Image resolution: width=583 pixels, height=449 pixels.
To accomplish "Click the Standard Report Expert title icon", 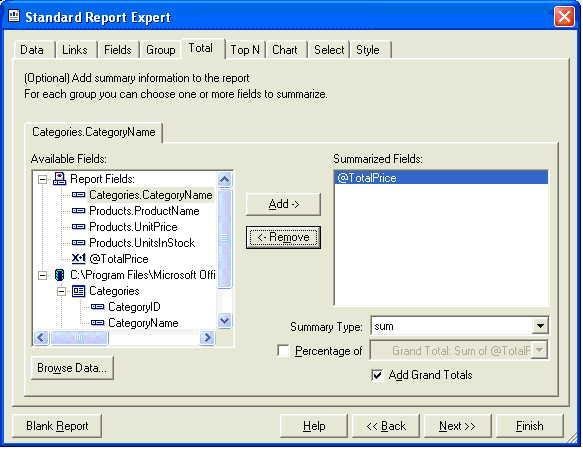I will coord(14,16).
